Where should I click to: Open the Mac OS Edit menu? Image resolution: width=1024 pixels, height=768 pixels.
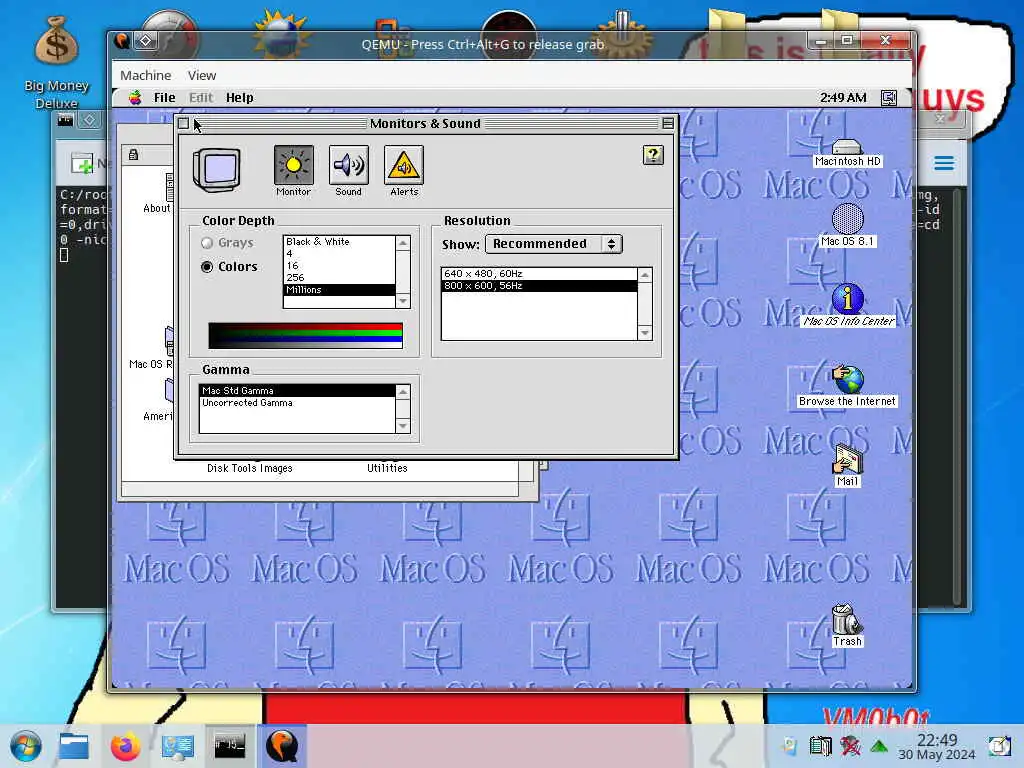(x=201, y=97)
